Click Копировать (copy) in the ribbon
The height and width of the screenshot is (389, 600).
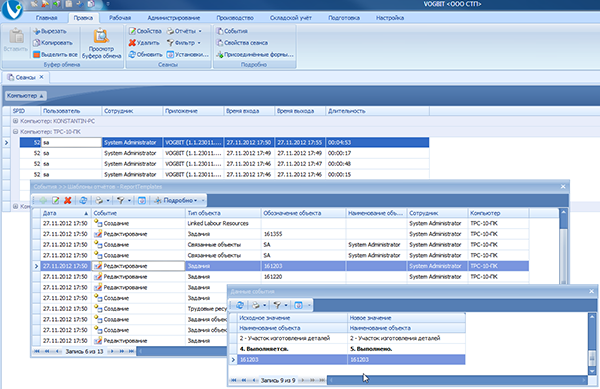[52, 43]
